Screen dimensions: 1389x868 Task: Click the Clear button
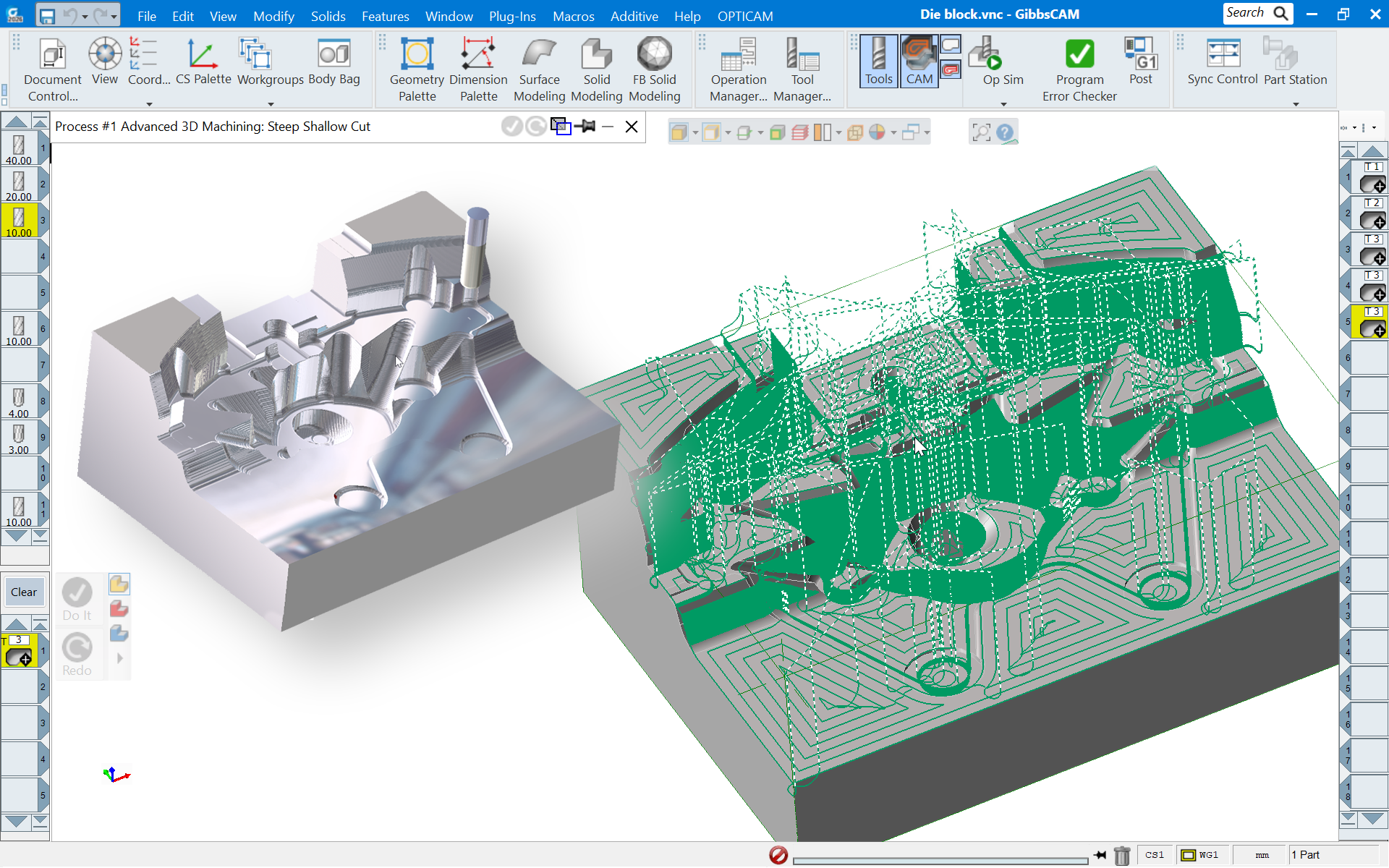(x=23, y=592)
